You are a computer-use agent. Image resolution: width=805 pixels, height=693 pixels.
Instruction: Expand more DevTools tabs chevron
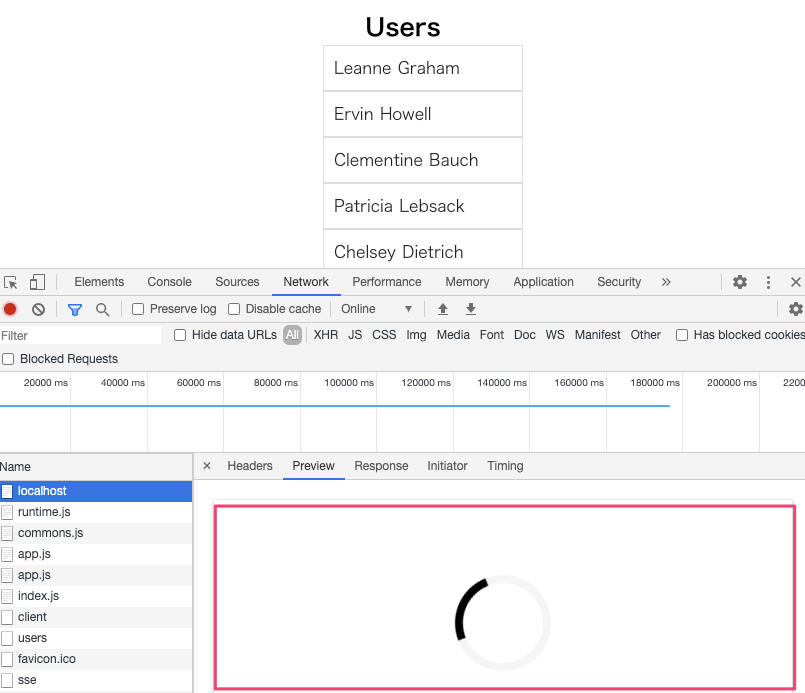coord(666,282)
